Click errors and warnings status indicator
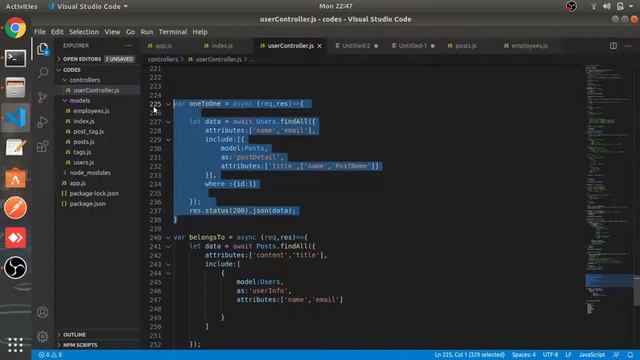Viewport: 640px width, 360px height. [x=50, y=355]
